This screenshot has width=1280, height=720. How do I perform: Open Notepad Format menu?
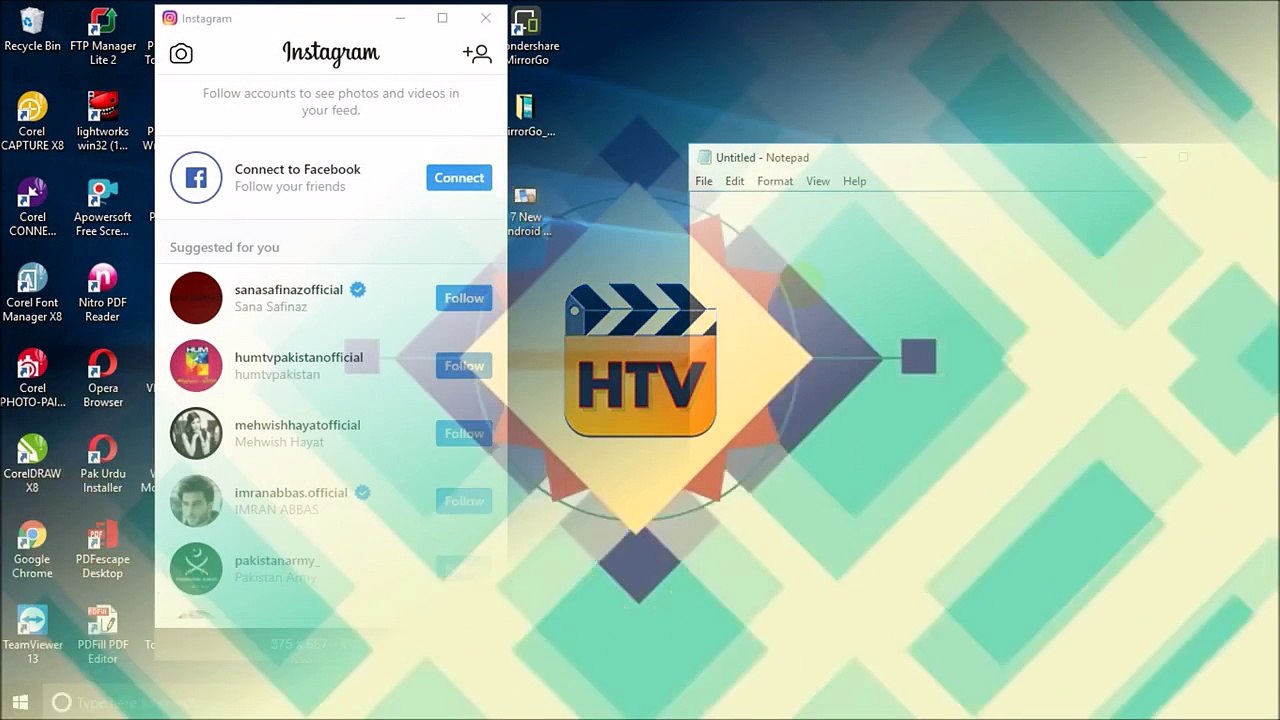click(775, 181)
